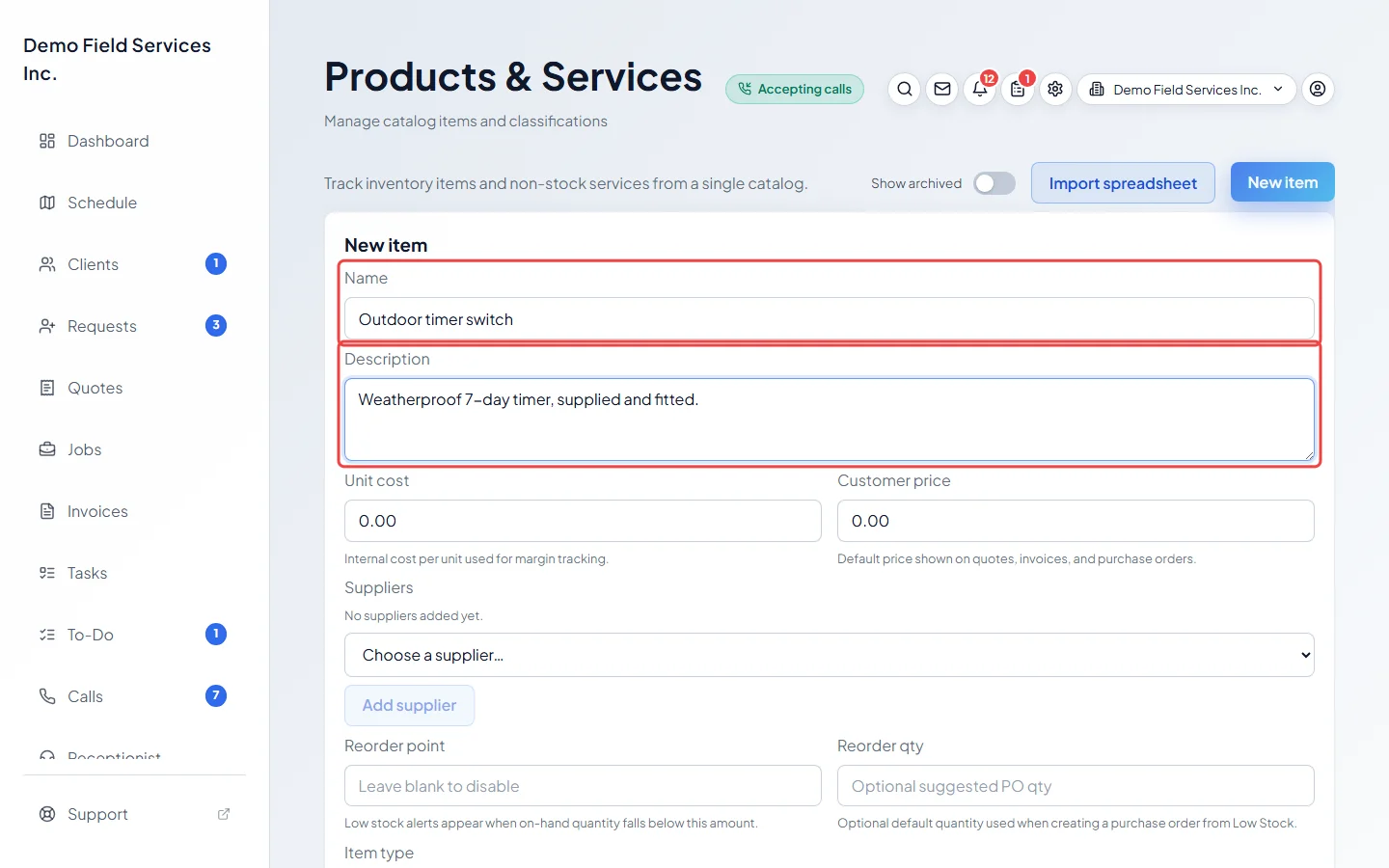Click the Support external link icon
Screen dimensions: 1389x868
tap(224, 814)
